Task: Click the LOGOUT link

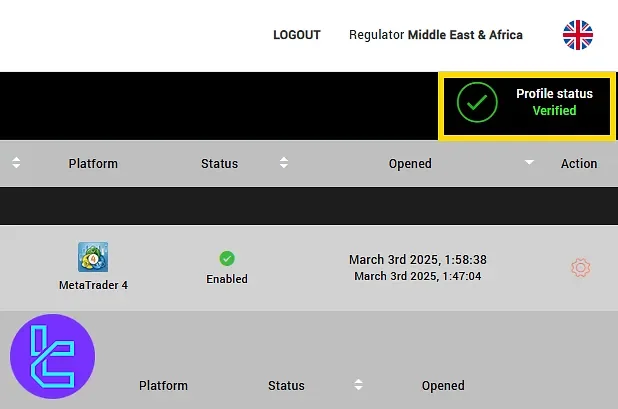Action: 296,35
